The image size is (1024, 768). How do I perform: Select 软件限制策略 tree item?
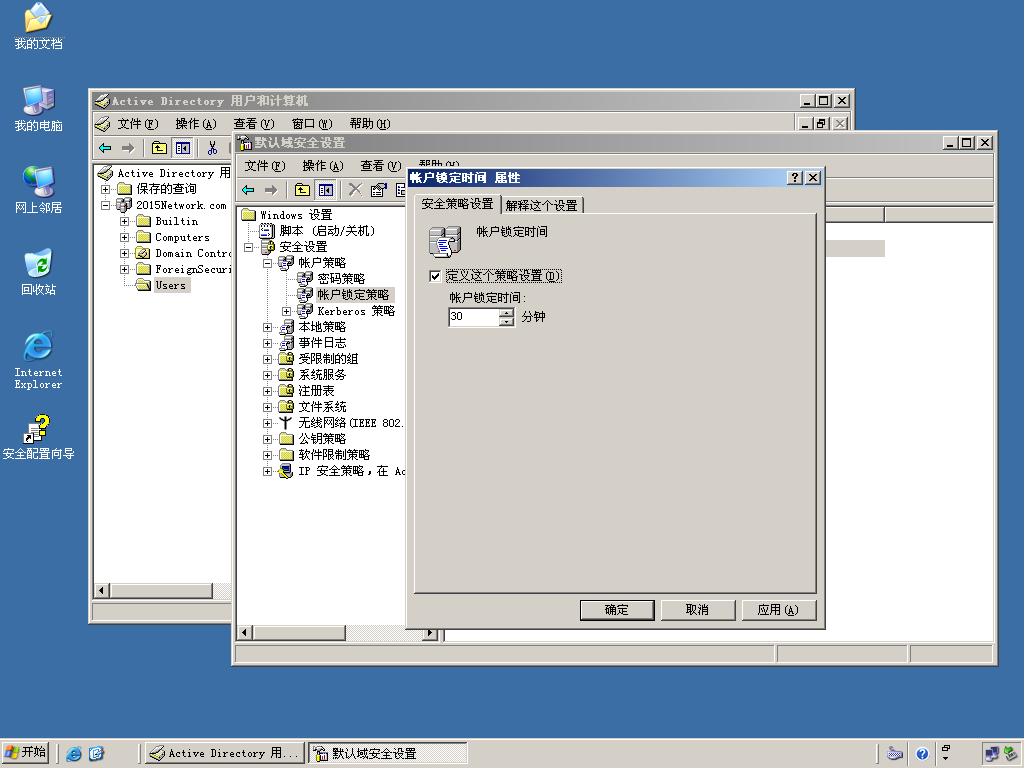point(334,455)
